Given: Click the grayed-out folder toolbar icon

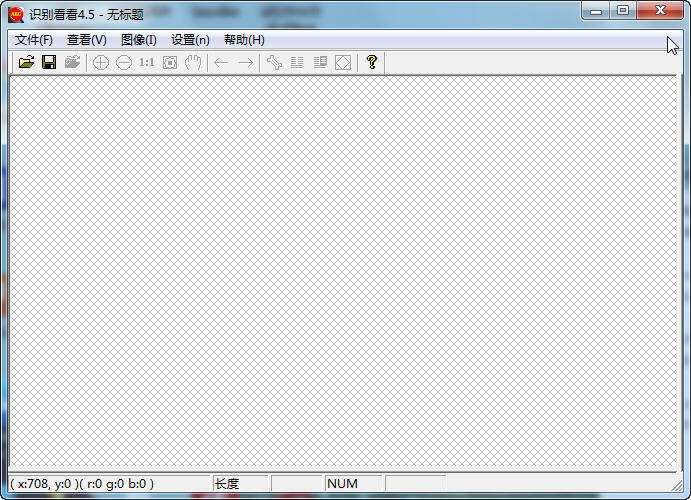Looking at the screenshot, I should (x=72, y=62).
